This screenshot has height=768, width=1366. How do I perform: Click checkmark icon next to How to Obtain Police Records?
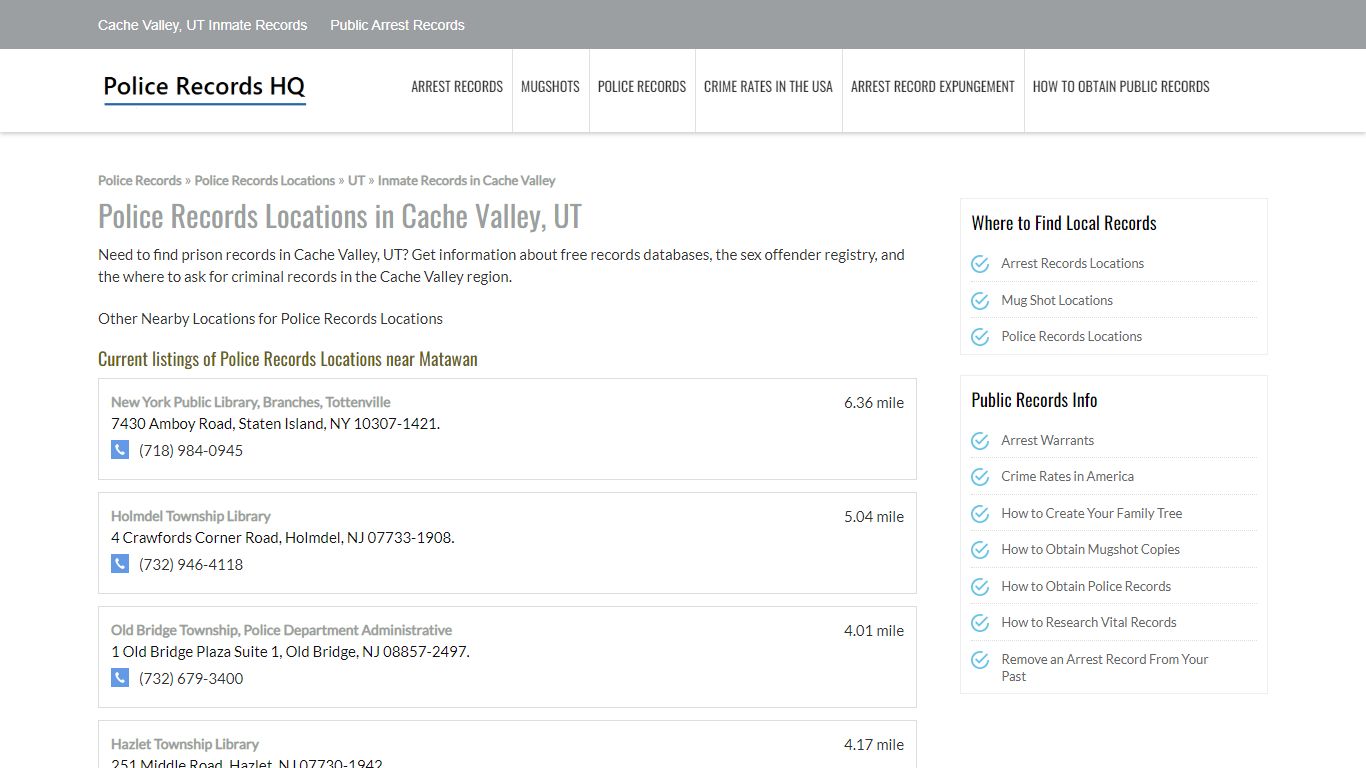pyautogui.click(x=980, y=587)
